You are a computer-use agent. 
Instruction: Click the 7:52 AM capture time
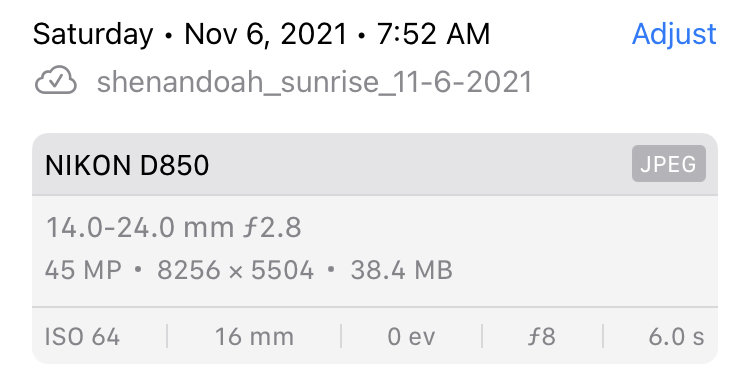point(433,34)
